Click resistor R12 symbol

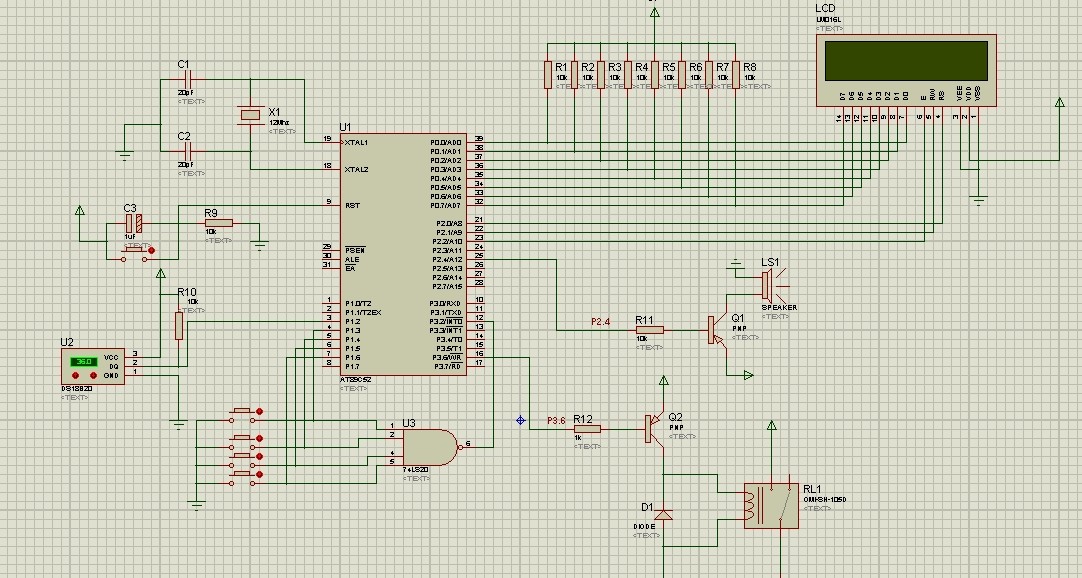(587, 429)
